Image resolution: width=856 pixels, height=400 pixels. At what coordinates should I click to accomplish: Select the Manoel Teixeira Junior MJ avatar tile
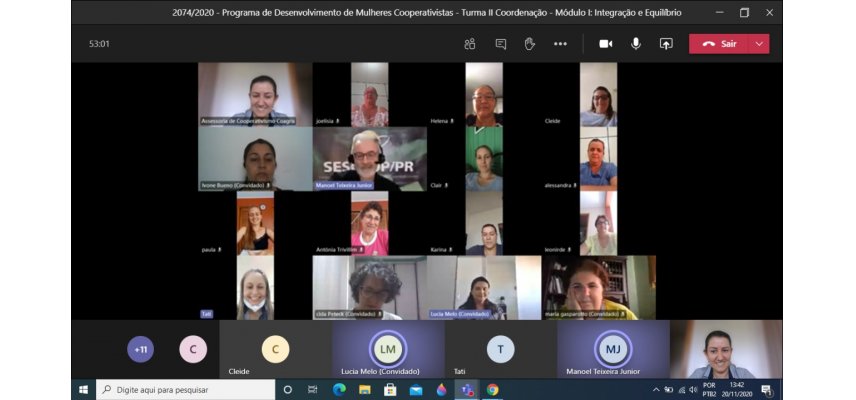613,349
